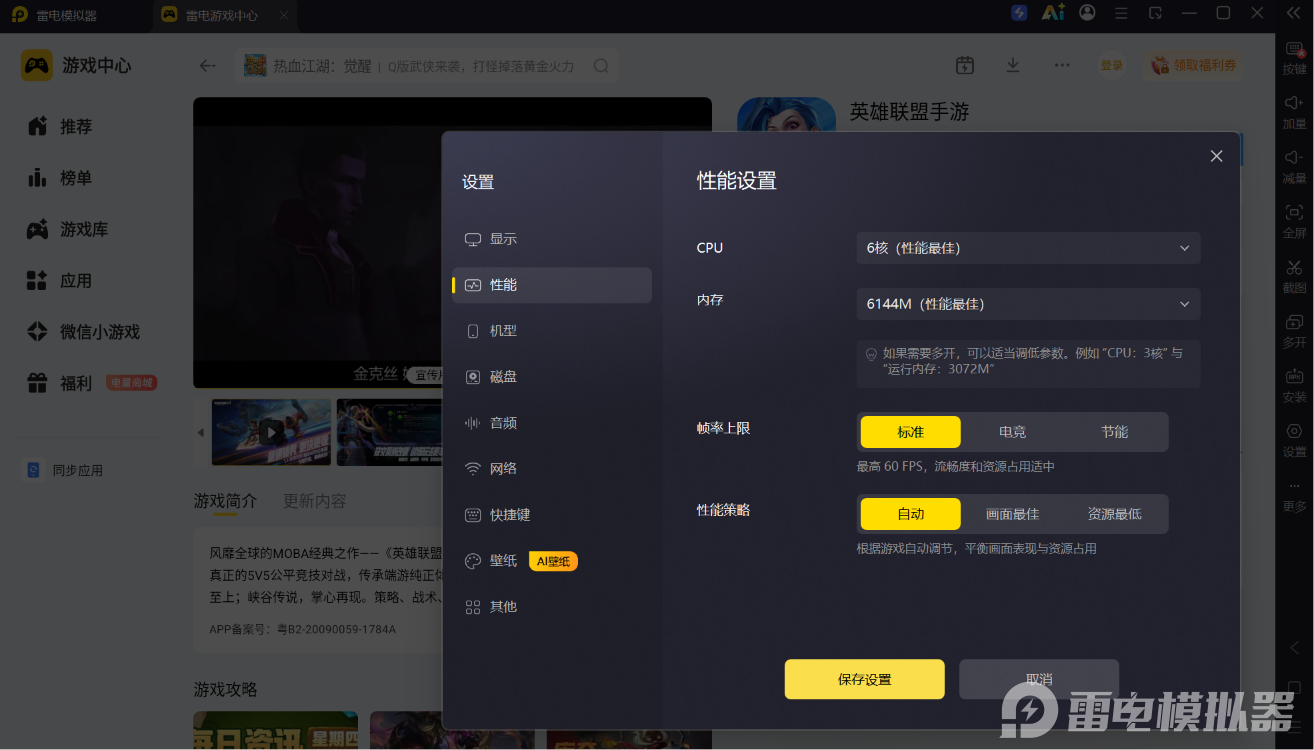Open the AI assistant icon in title bar

tap(1053, 13)
